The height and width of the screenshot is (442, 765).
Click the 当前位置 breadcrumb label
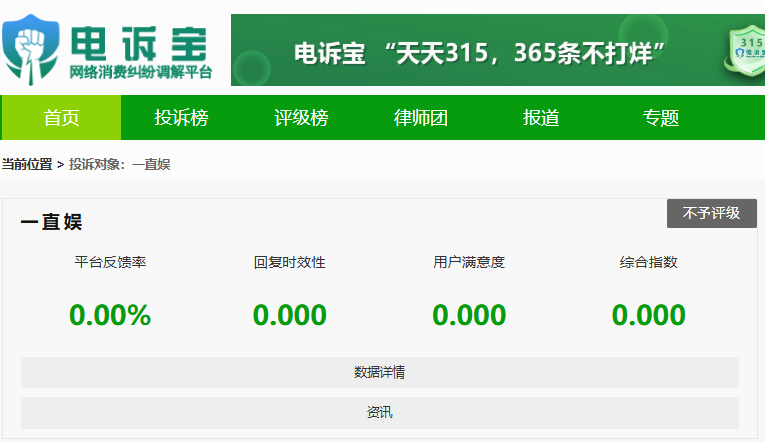pyautogui.click(x=27, y=164)
